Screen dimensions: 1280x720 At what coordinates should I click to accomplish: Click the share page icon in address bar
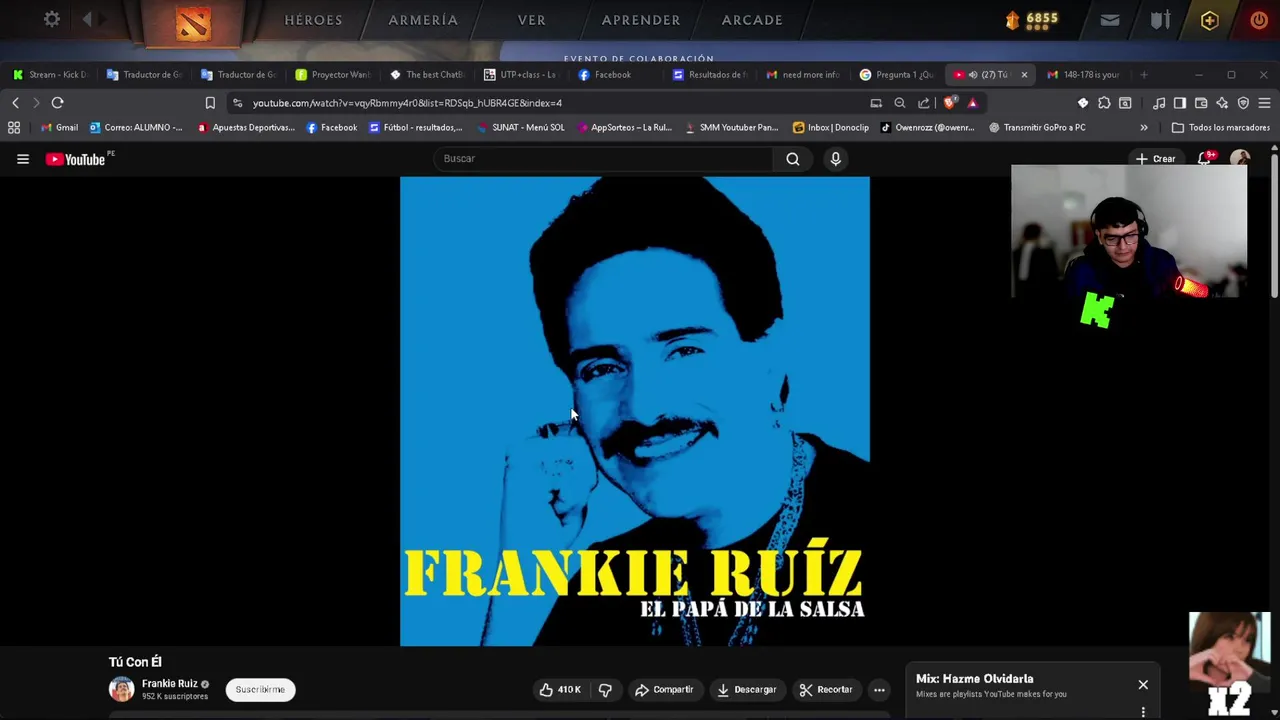924,103
